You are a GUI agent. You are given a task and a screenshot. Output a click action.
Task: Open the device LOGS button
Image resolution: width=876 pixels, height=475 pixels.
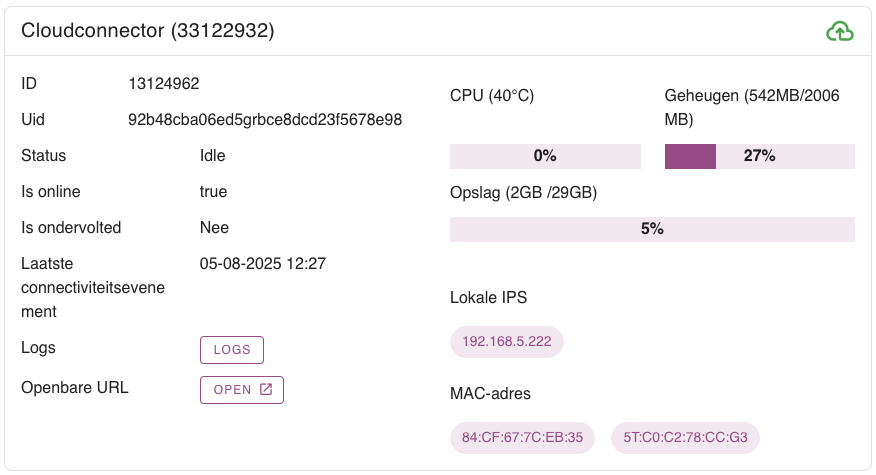point(232,349)
